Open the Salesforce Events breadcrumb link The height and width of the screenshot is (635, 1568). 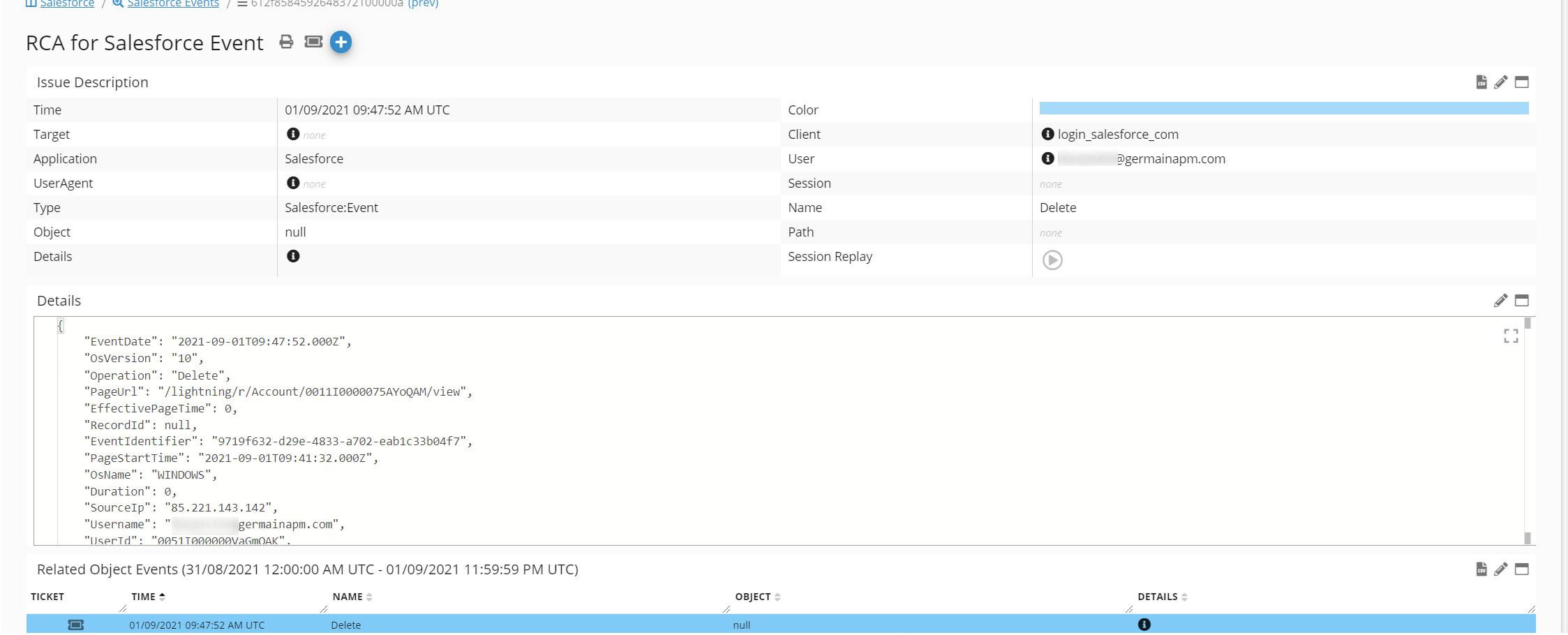pyautogui.click(x=172, y=3)
